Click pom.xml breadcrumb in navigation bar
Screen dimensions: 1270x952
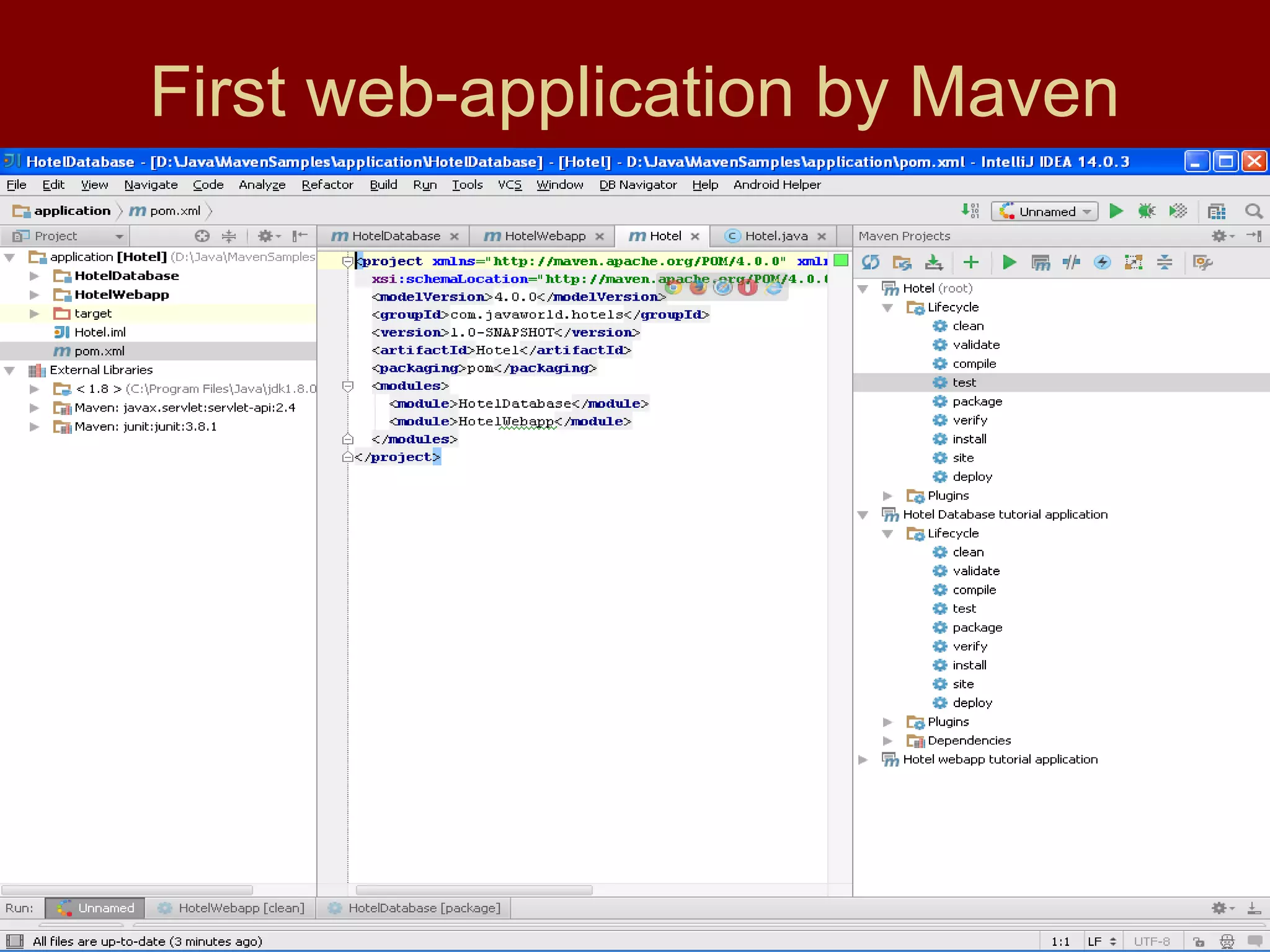click(x=166, y=211)
